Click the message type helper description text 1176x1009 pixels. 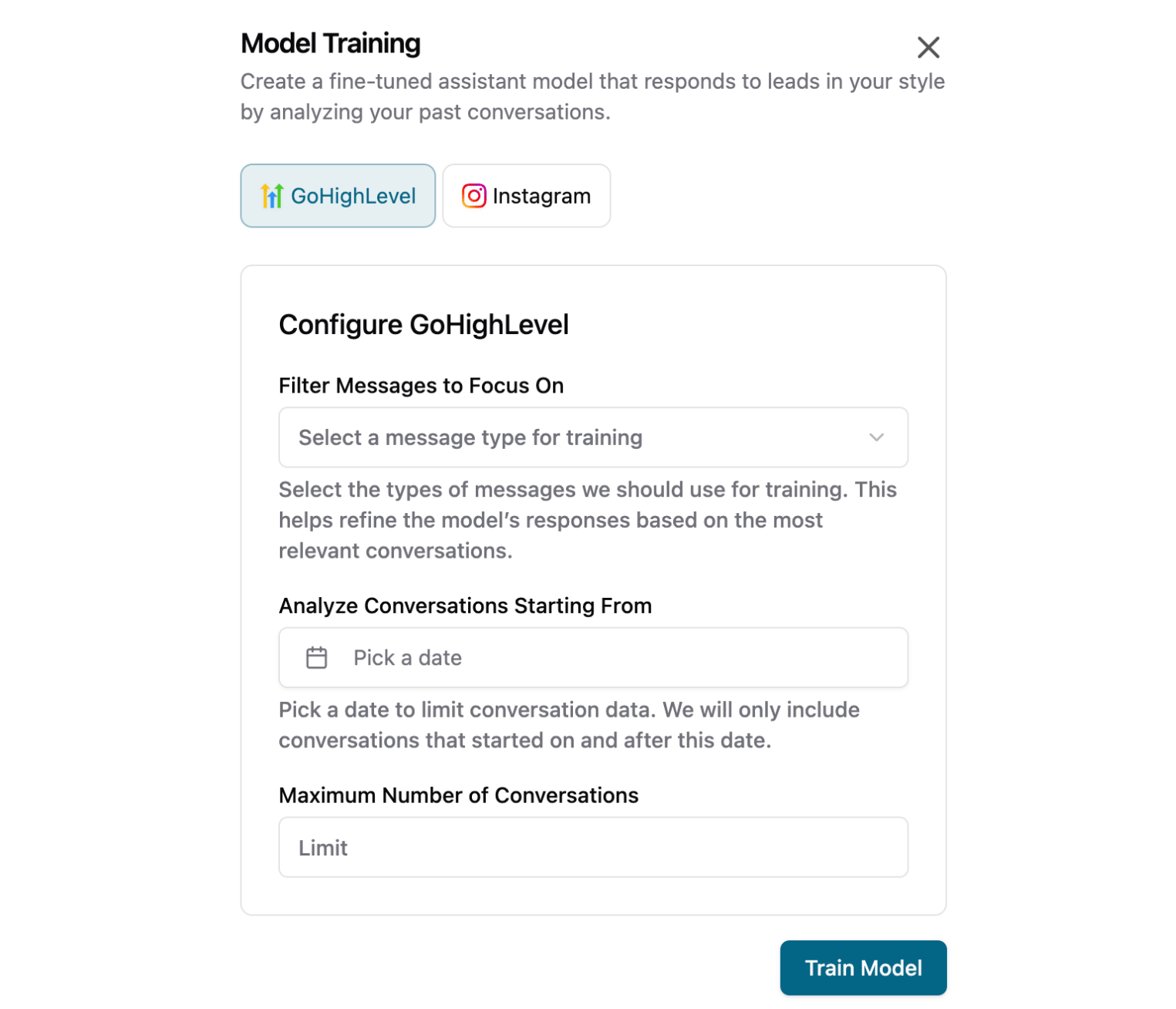click(588, 520)
